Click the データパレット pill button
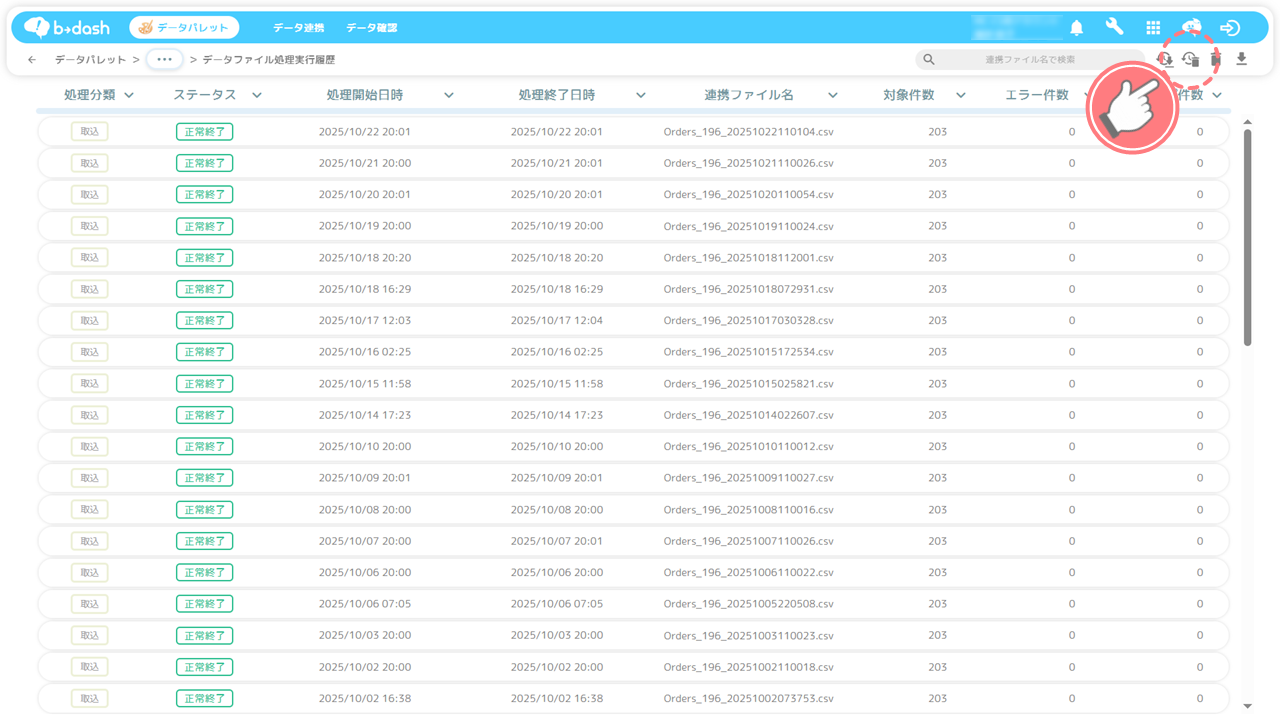This screenshot has width=1280, height=720. [184, 28]
